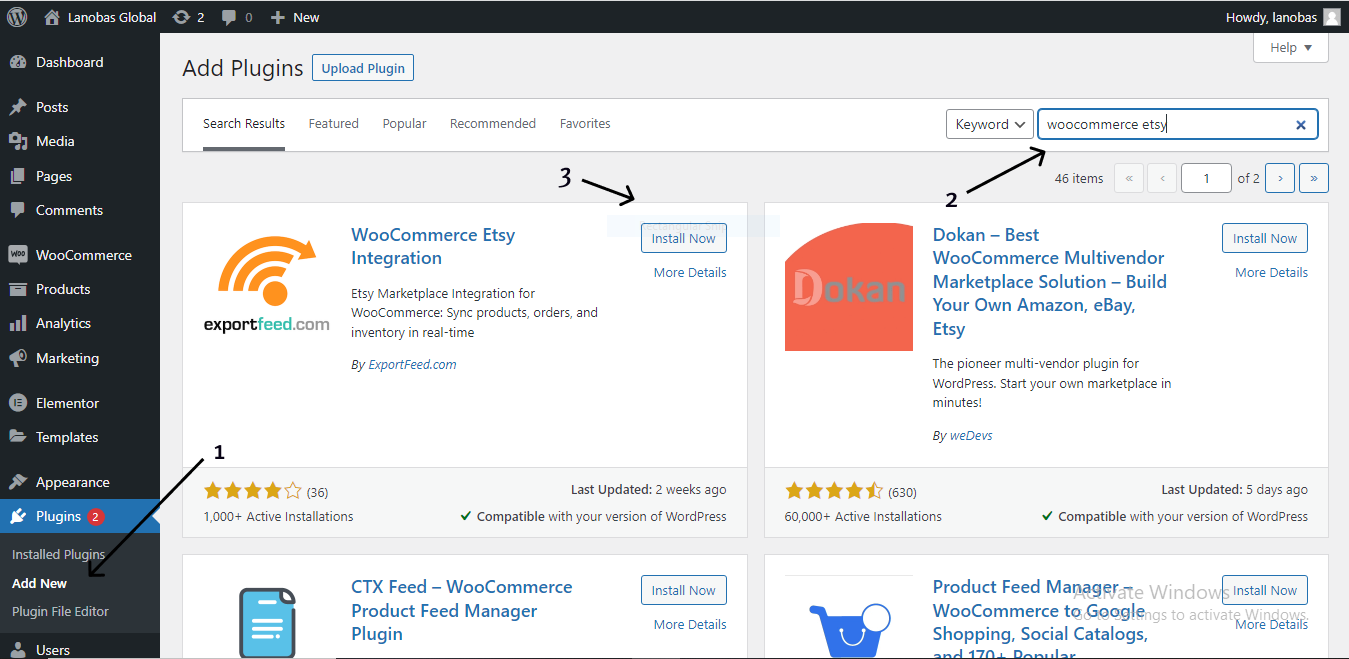Expand the Keyword search type dropdown
Screen dimensions: 1349x659
[990, 124]
